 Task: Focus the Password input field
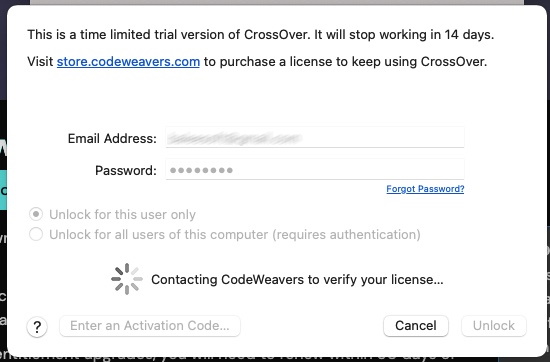point(315,170)
